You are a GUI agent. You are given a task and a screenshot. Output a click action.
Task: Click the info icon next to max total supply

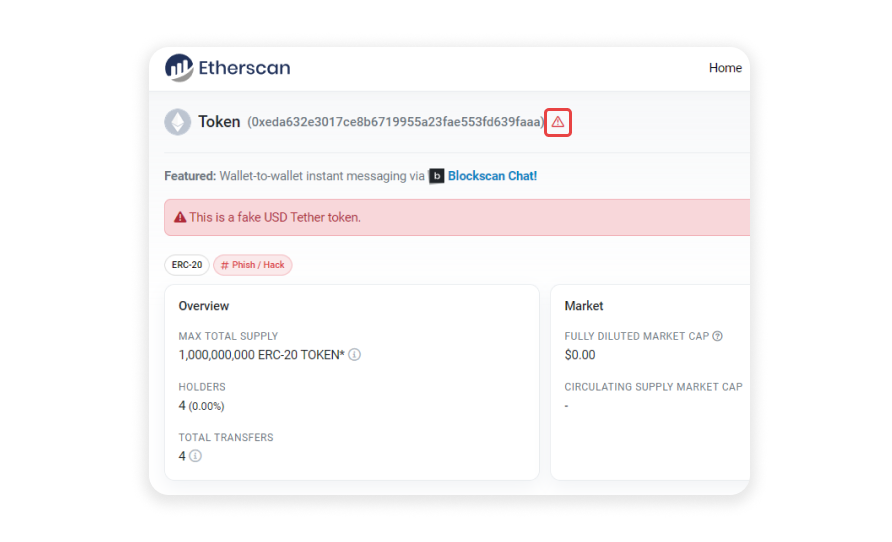click(355, 355)
